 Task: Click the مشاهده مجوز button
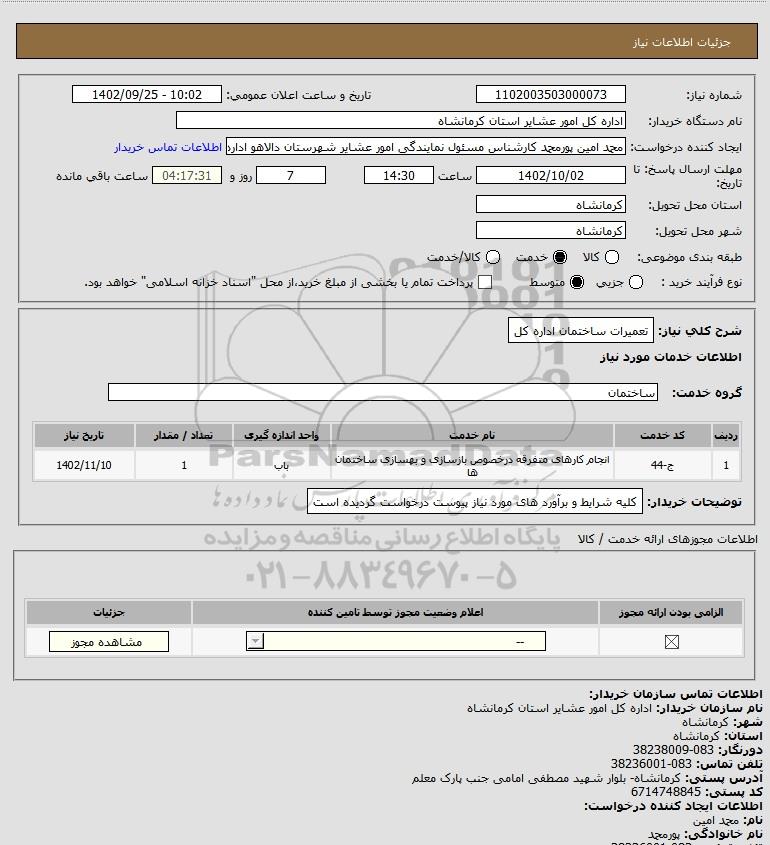[x=109, y=642]
